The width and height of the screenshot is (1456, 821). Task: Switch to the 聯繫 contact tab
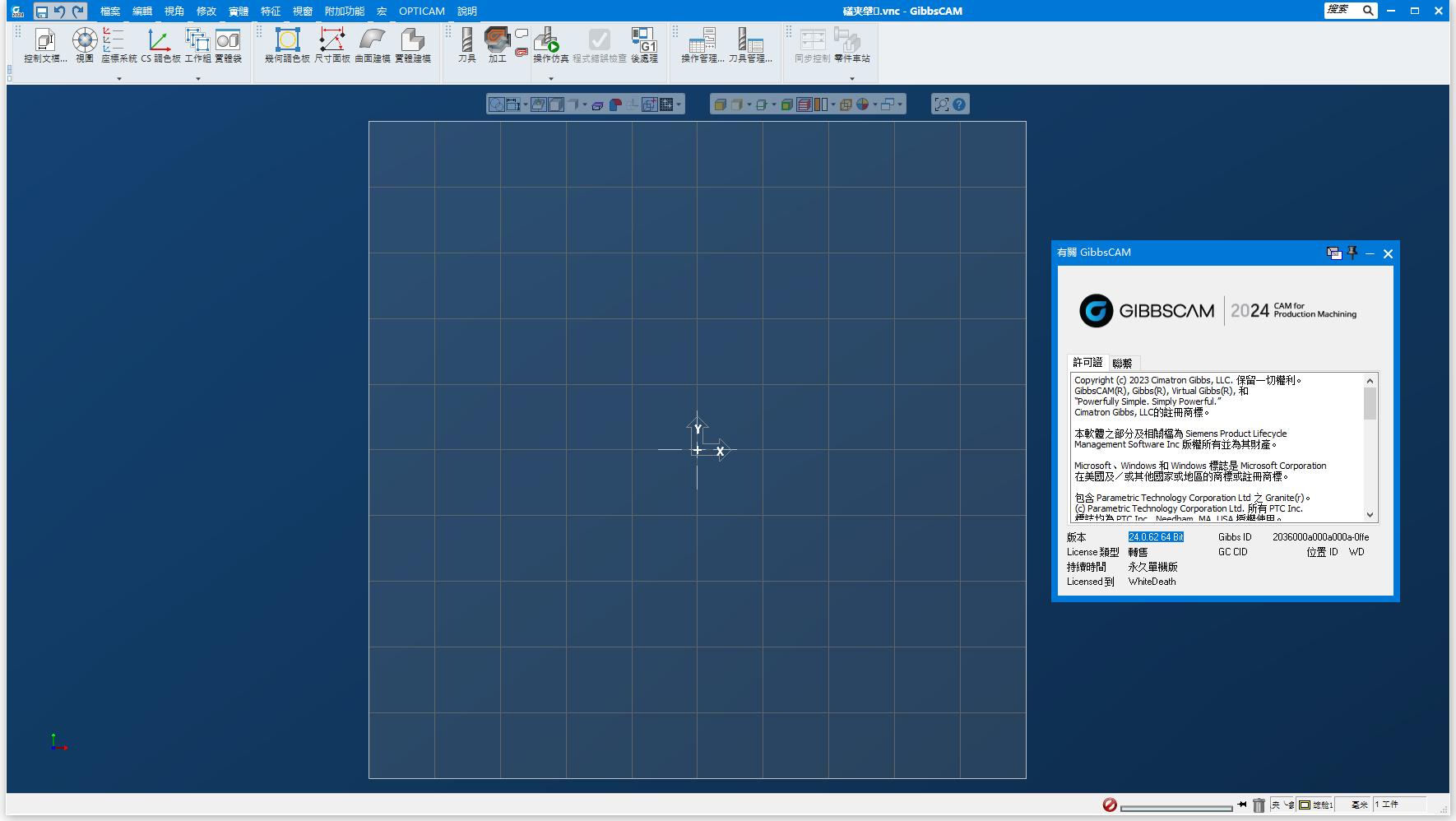point(1122,363)
